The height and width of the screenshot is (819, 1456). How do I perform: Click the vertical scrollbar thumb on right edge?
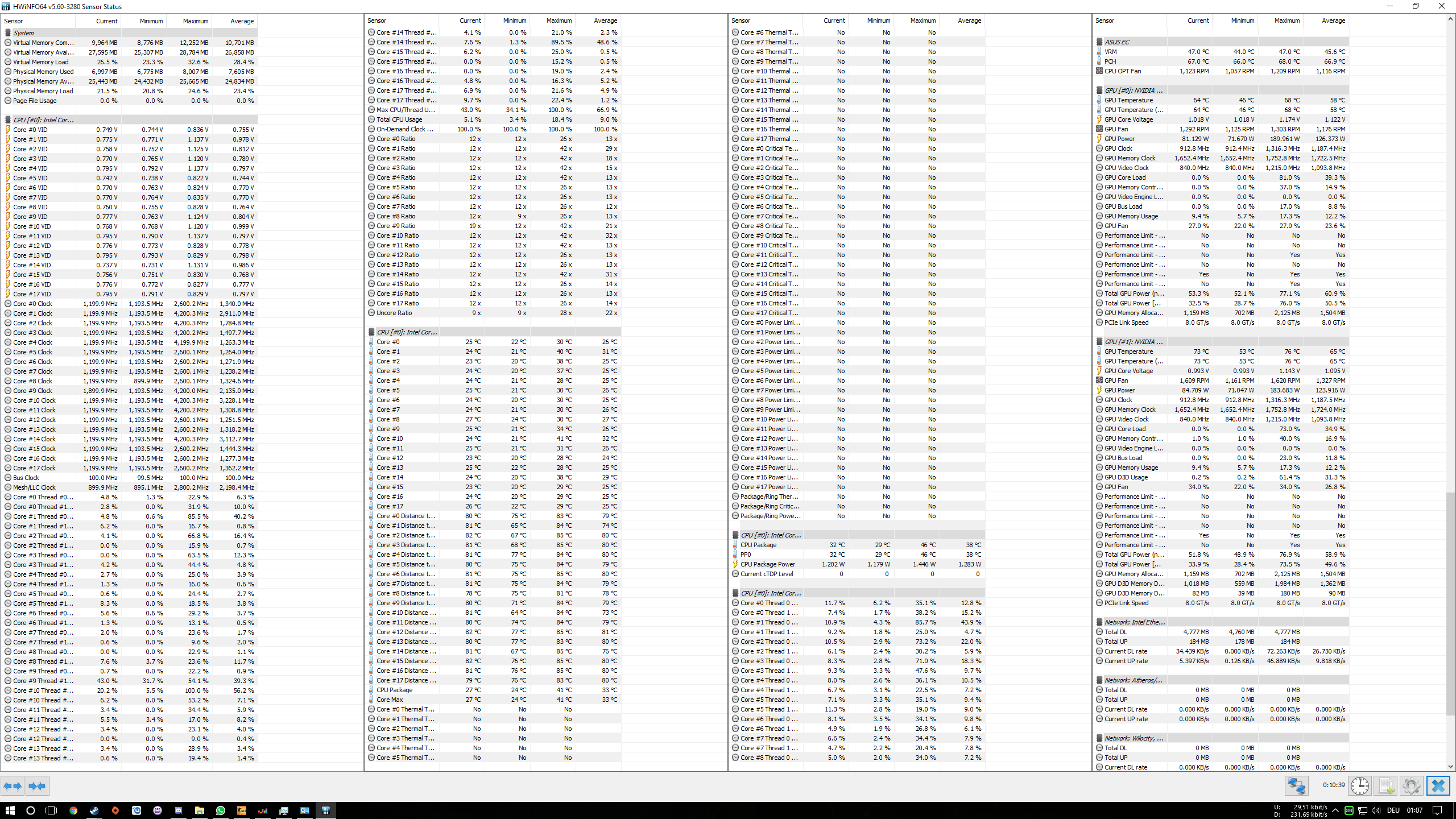coord(1450,603)
